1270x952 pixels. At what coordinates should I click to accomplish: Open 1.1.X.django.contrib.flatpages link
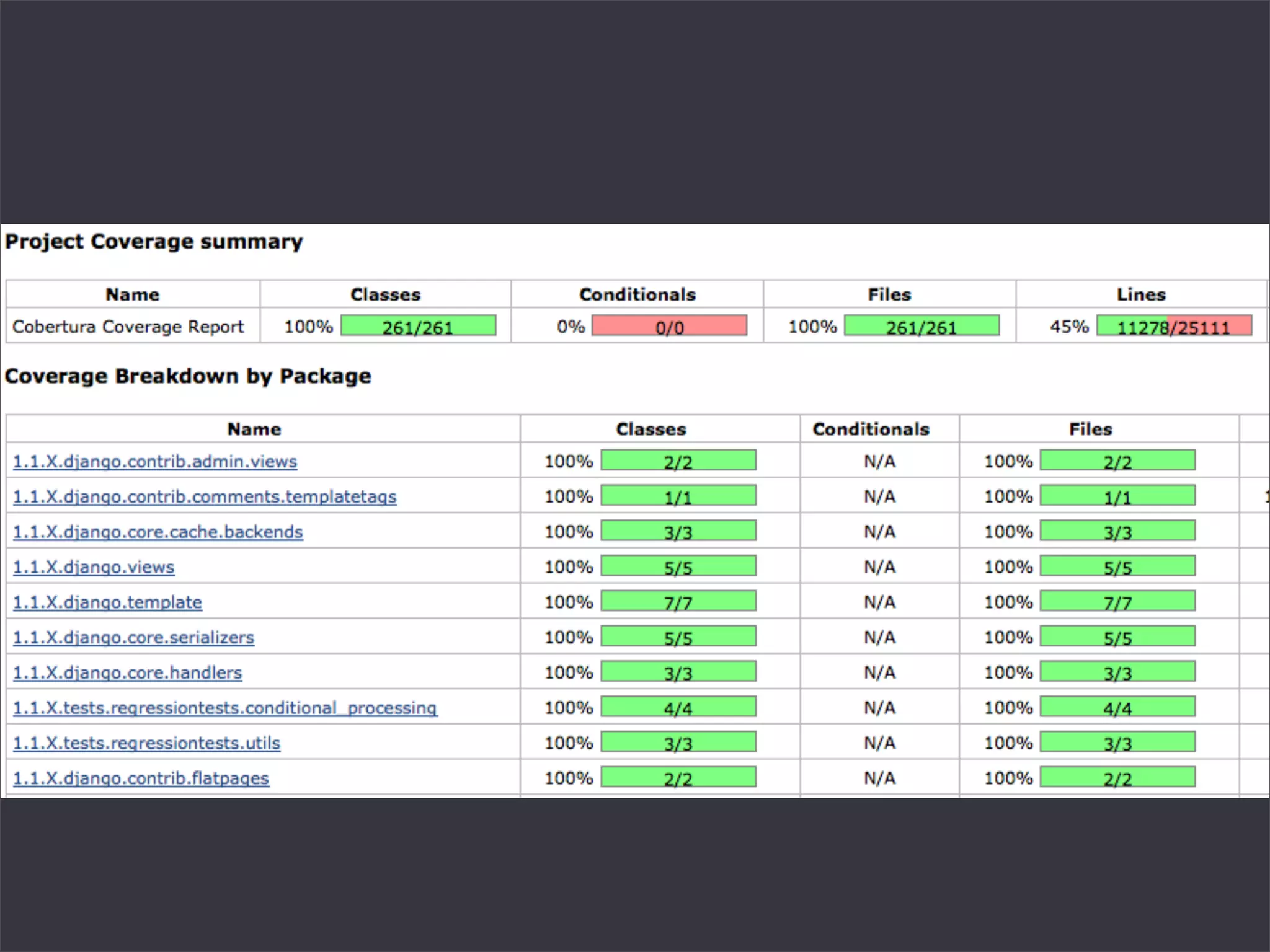(141, 778)
